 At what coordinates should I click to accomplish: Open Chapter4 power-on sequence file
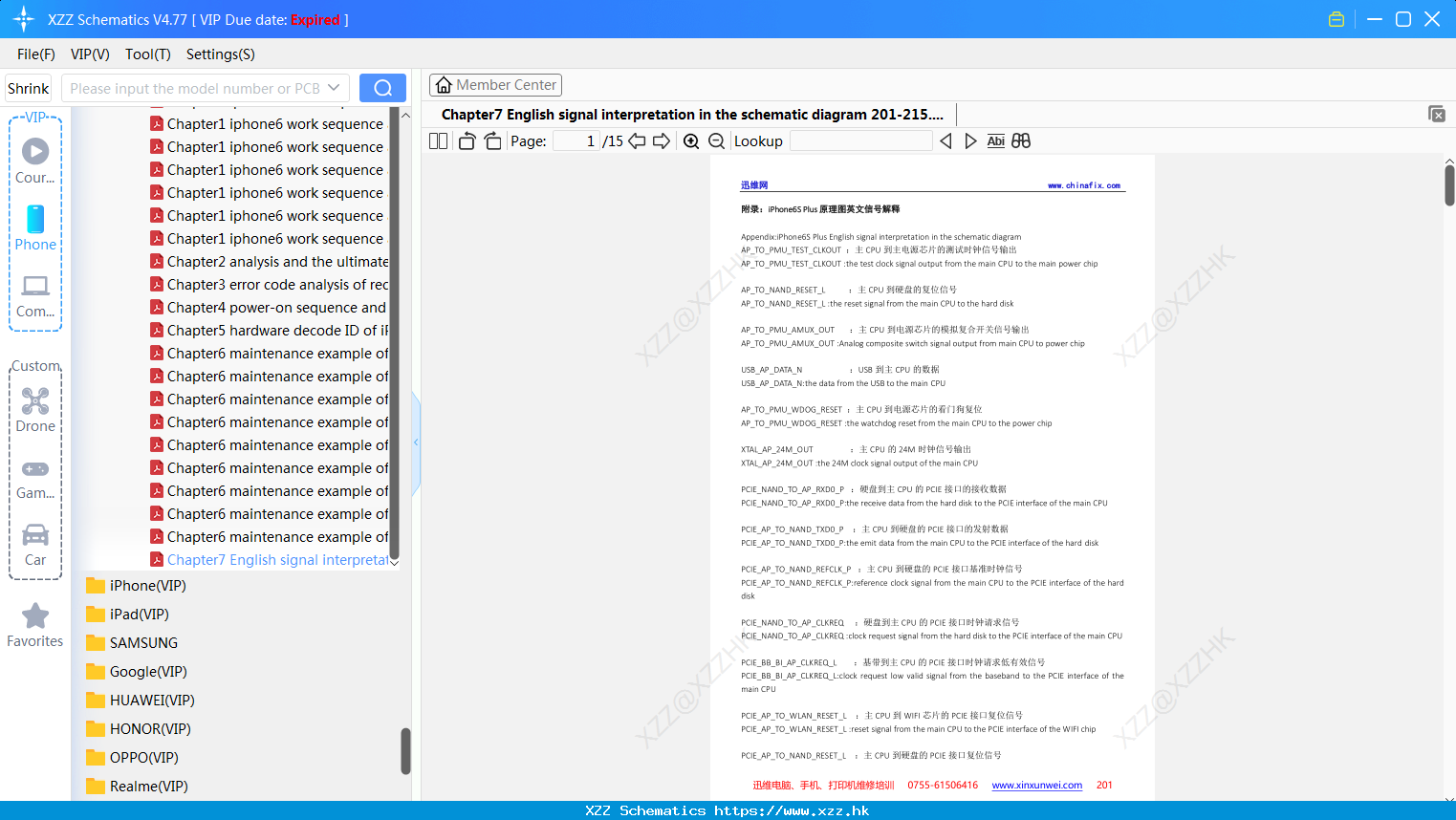coord(269,308)
